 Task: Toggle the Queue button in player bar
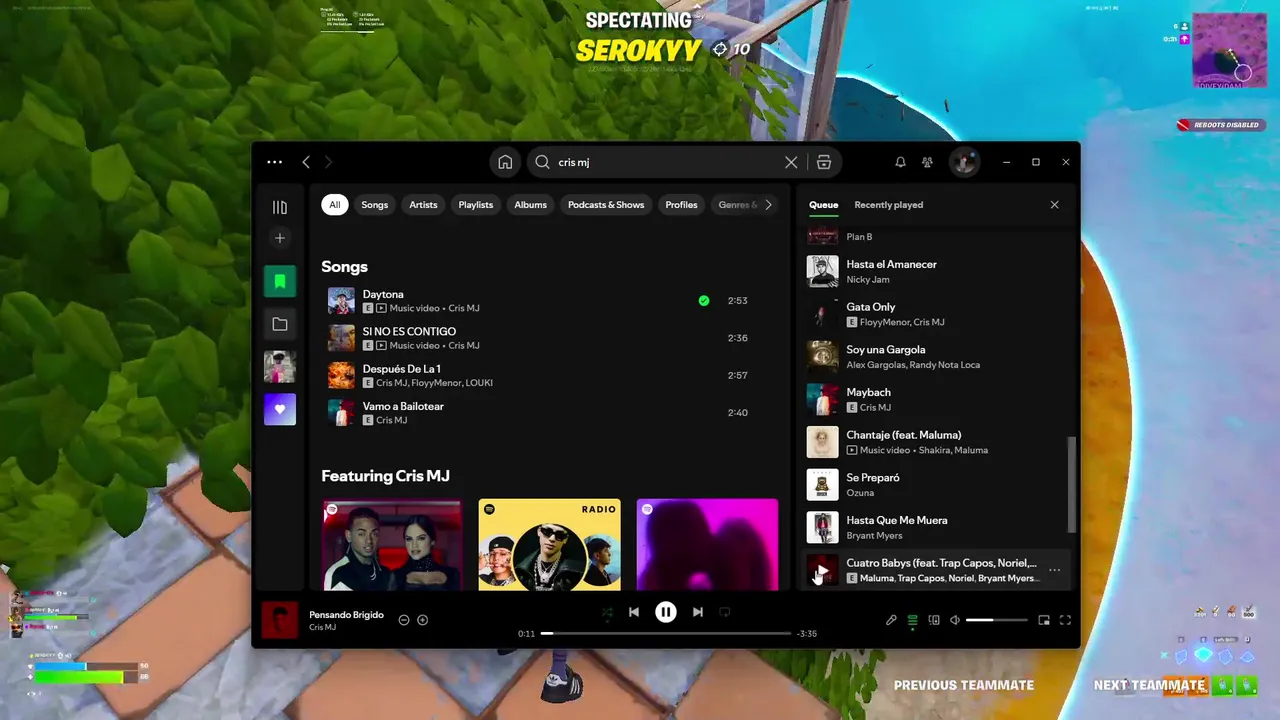pos(912,620)
